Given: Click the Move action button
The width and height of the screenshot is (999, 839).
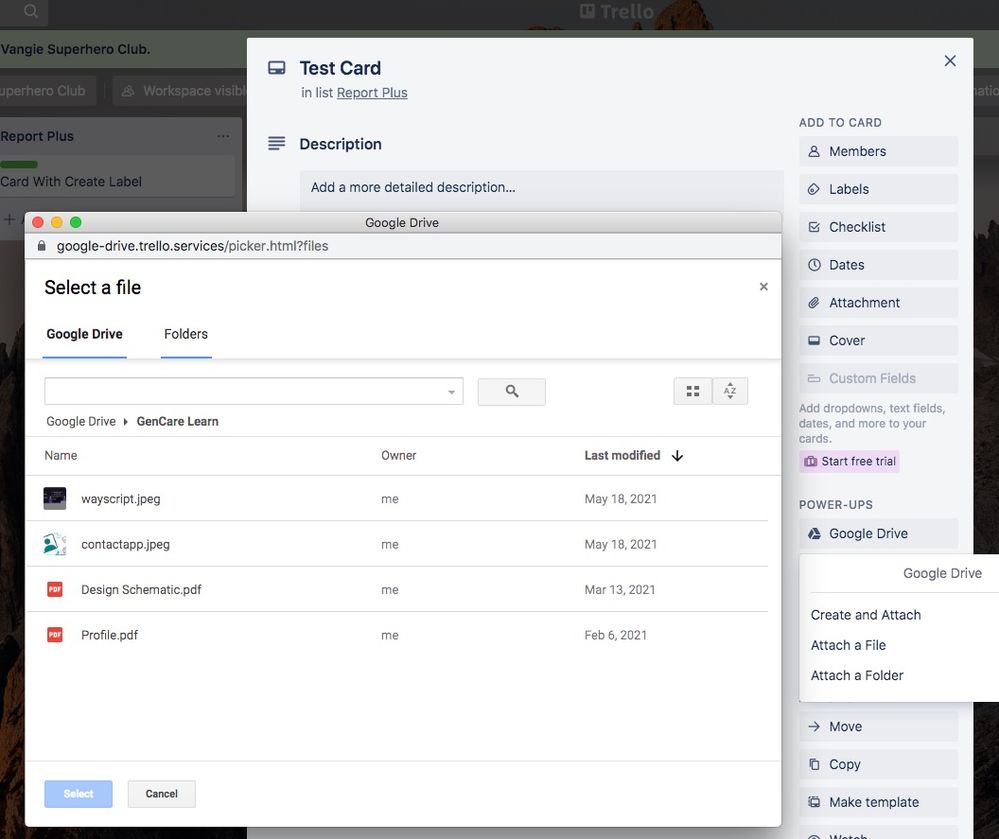Looking at the screenshot, I should coord(878,726).
